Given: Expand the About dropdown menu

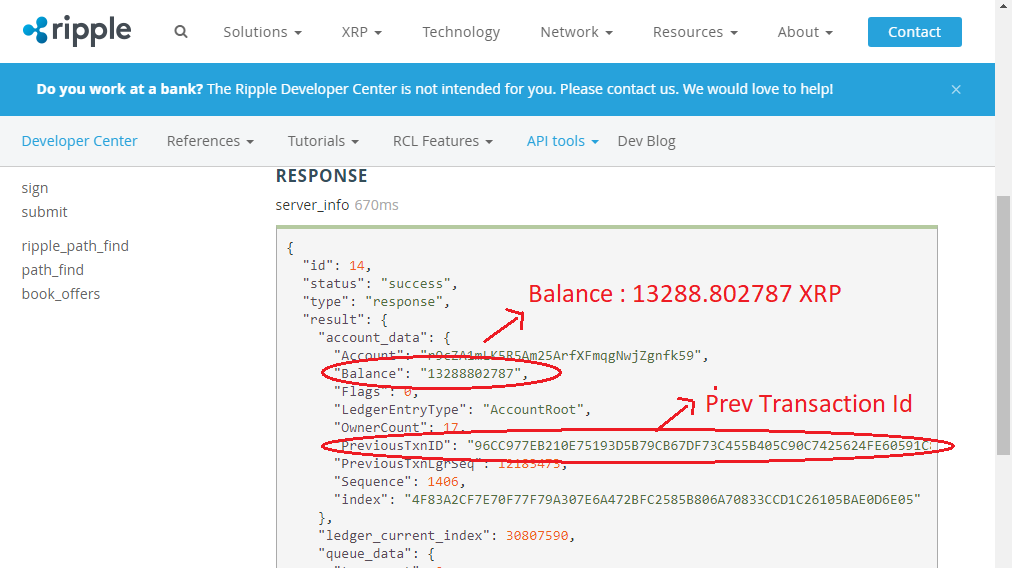Looking at the screenshot, I should (x=805, y=32).
